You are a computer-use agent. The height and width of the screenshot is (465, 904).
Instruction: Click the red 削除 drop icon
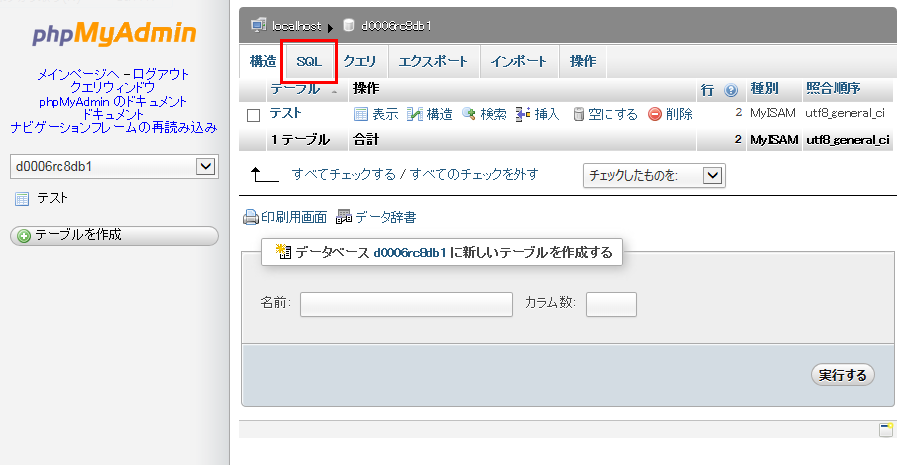pos(654,114)
